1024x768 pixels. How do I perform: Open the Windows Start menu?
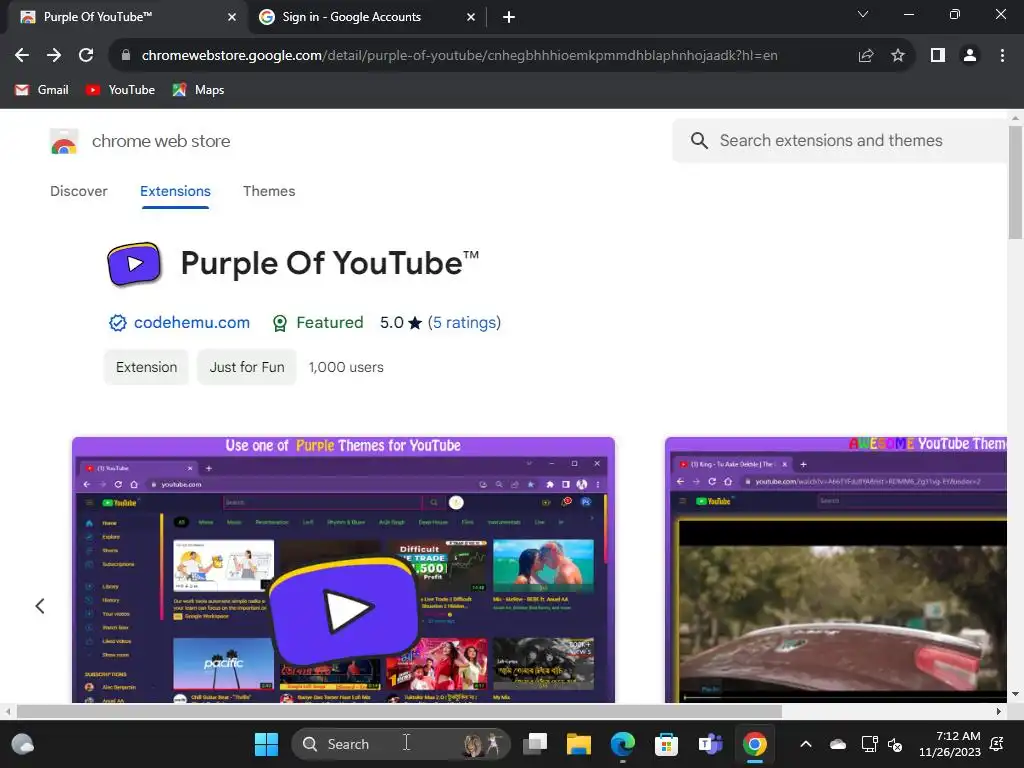coord(266,744)
